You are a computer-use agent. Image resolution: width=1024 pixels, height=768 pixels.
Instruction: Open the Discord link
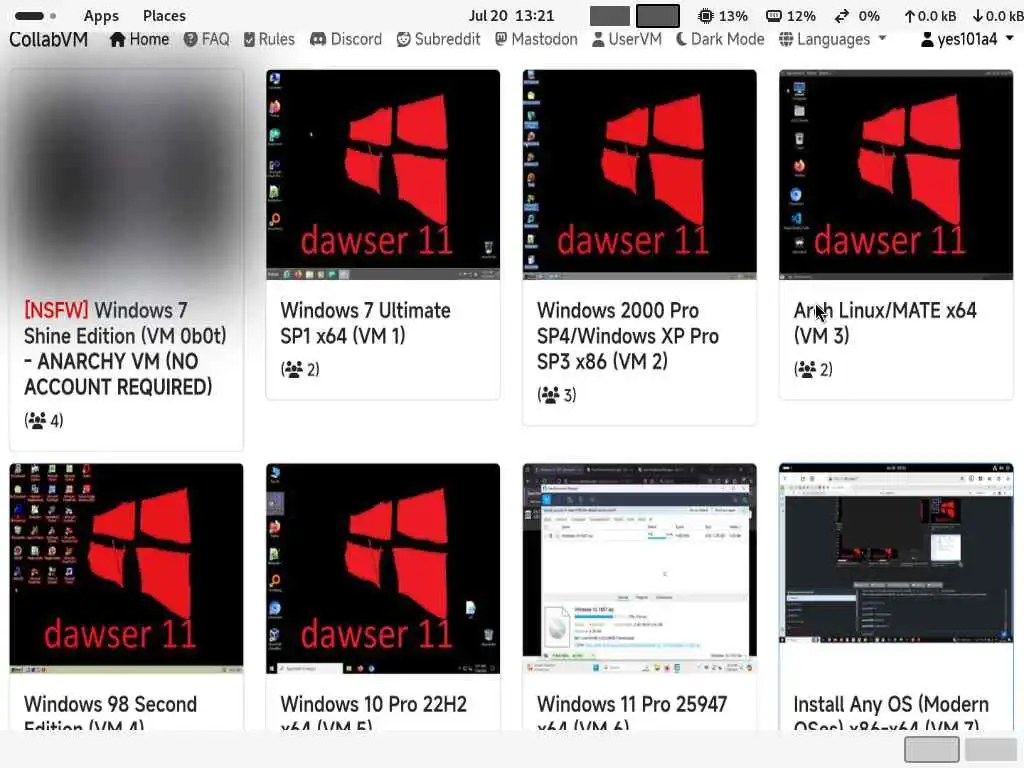[x=346, y=39]
